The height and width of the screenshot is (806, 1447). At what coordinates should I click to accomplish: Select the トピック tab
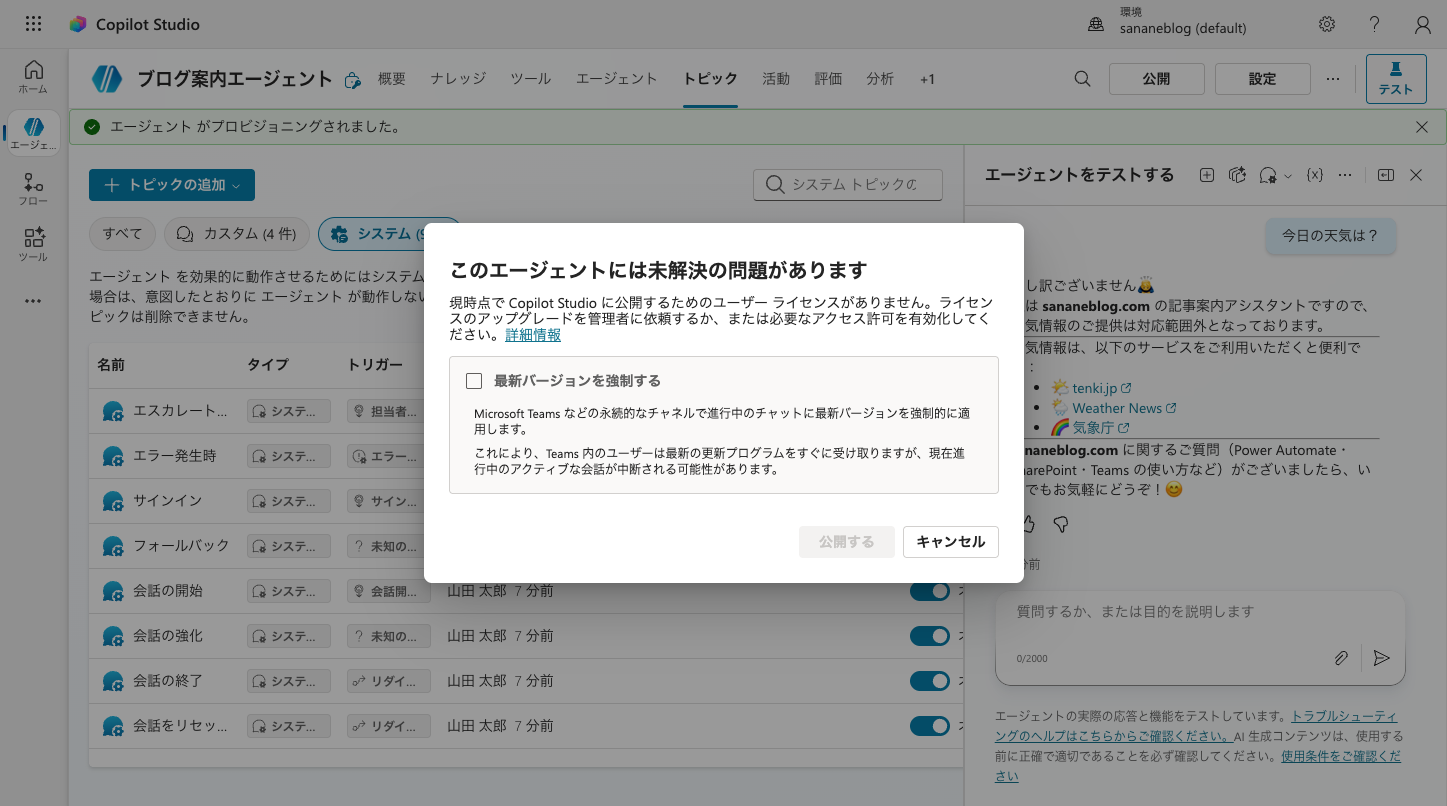point(710,79)
